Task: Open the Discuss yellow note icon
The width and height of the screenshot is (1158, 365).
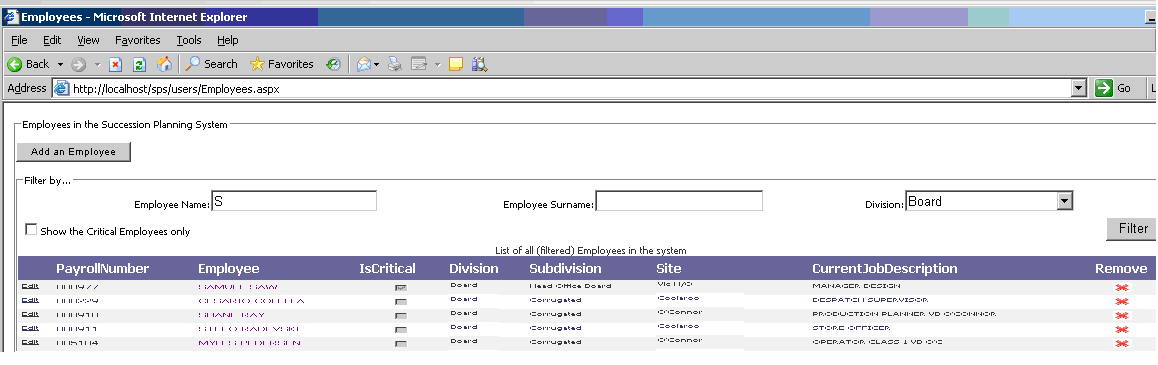Action: pos(456,65)
